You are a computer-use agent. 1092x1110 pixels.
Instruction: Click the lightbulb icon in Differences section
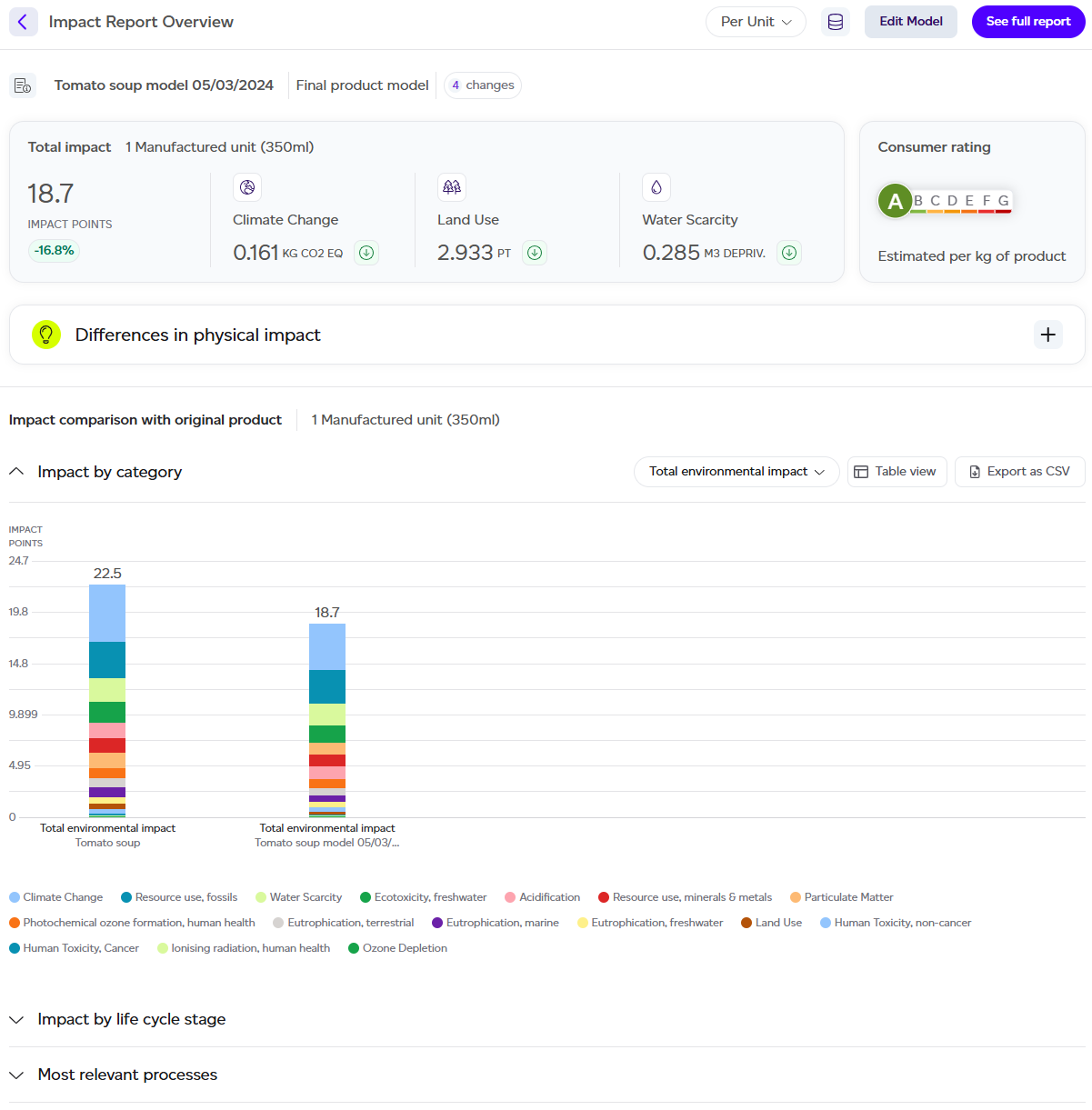pos(46,335)
